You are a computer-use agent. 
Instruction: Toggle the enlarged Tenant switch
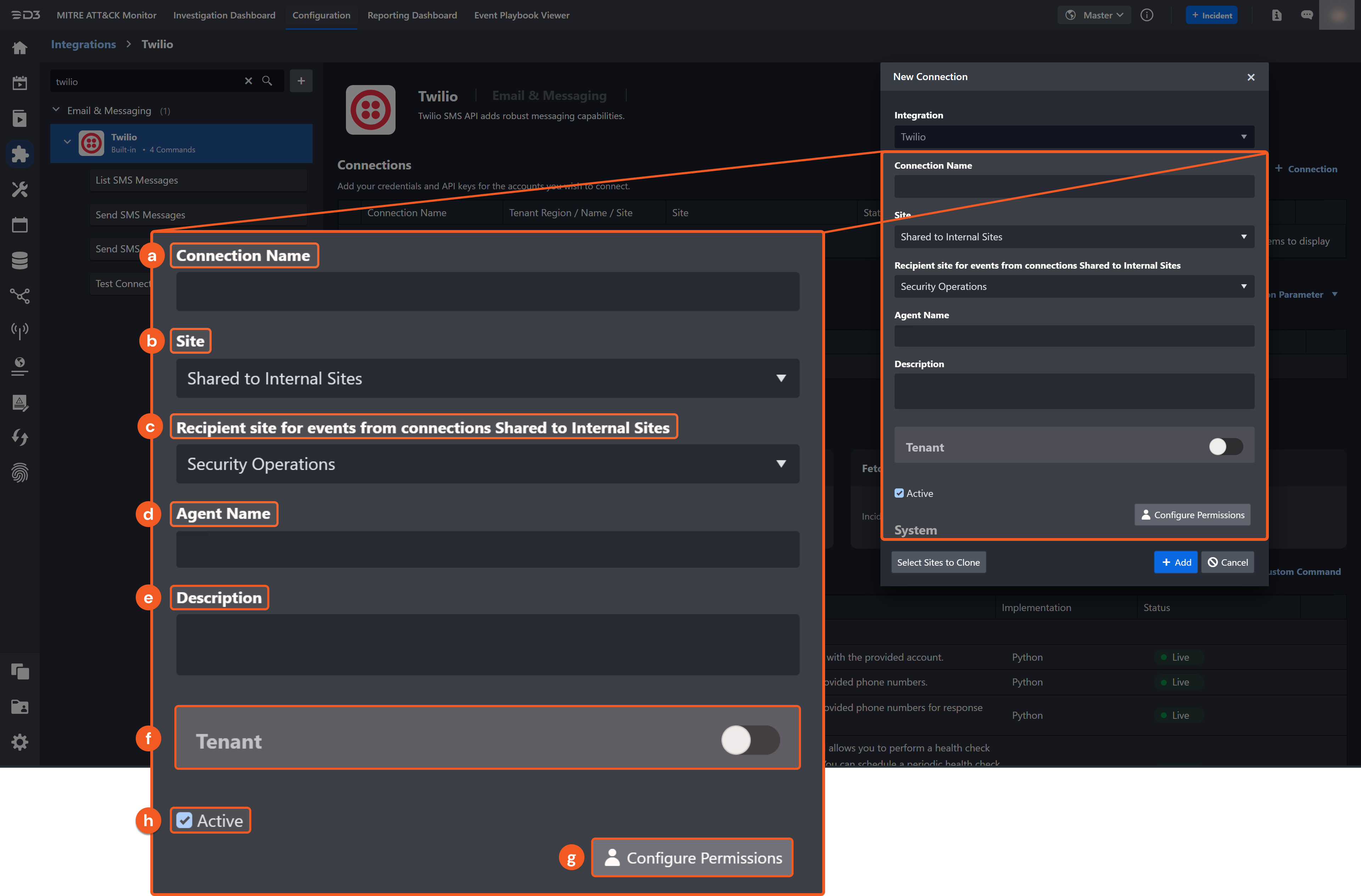[750, 740]
